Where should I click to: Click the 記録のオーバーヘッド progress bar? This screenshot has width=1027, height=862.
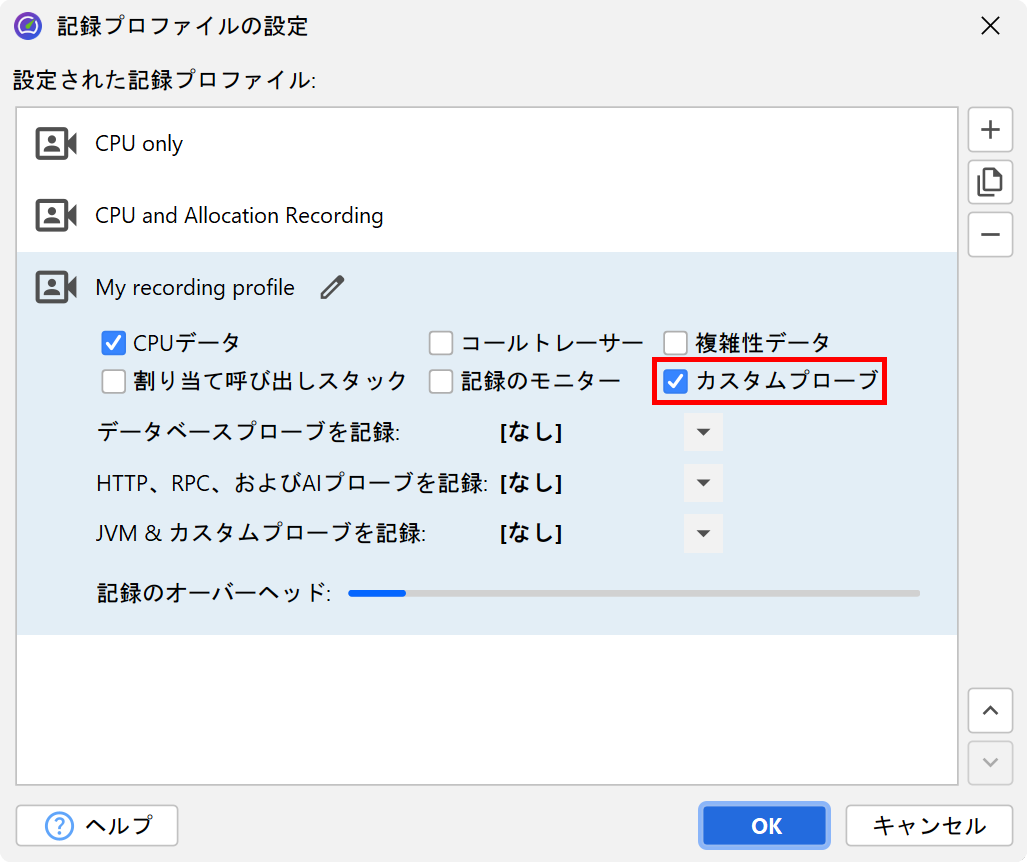pyautogui.click(x=633, y=594)
